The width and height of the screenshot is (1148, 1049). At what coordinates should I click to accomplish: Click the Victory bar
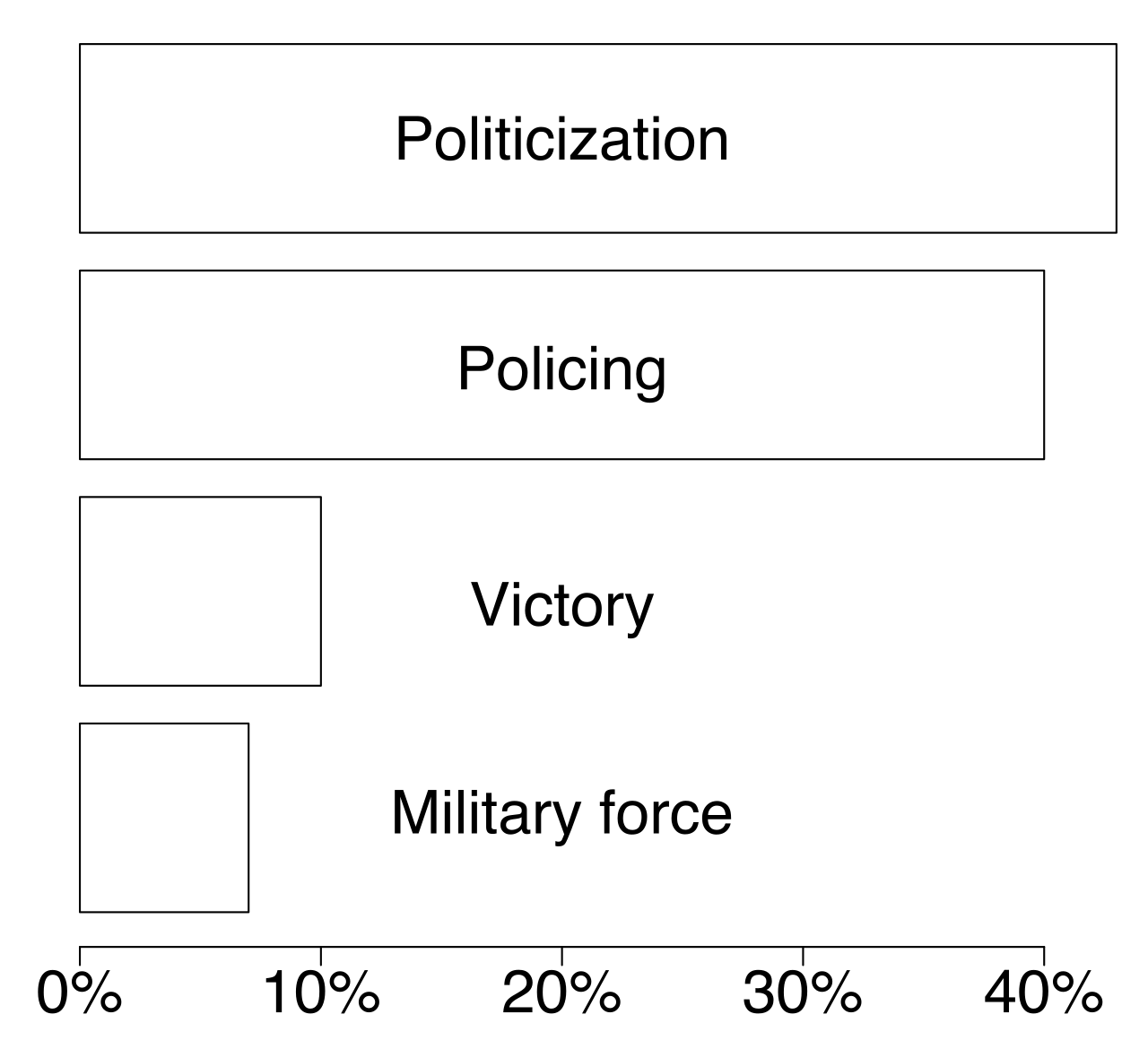tap(200, 591)
